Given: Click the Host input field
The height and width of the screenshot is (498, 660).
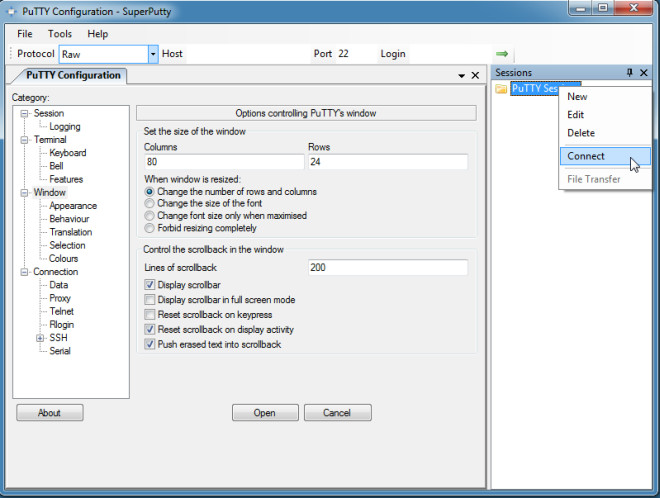Looking at the screenshot, I should 248,54.
